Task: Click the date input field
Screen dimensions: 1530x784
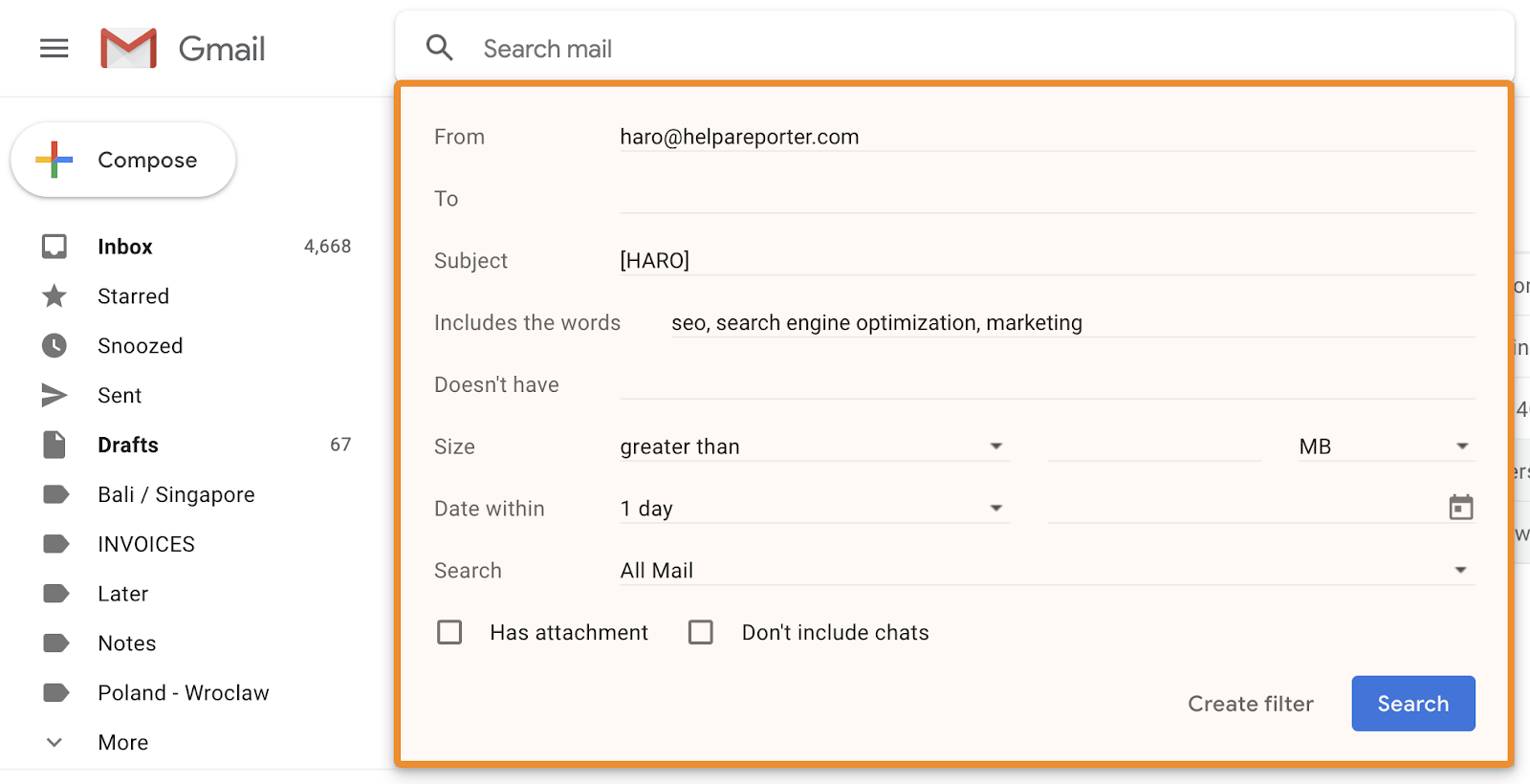Action: 1246,509
